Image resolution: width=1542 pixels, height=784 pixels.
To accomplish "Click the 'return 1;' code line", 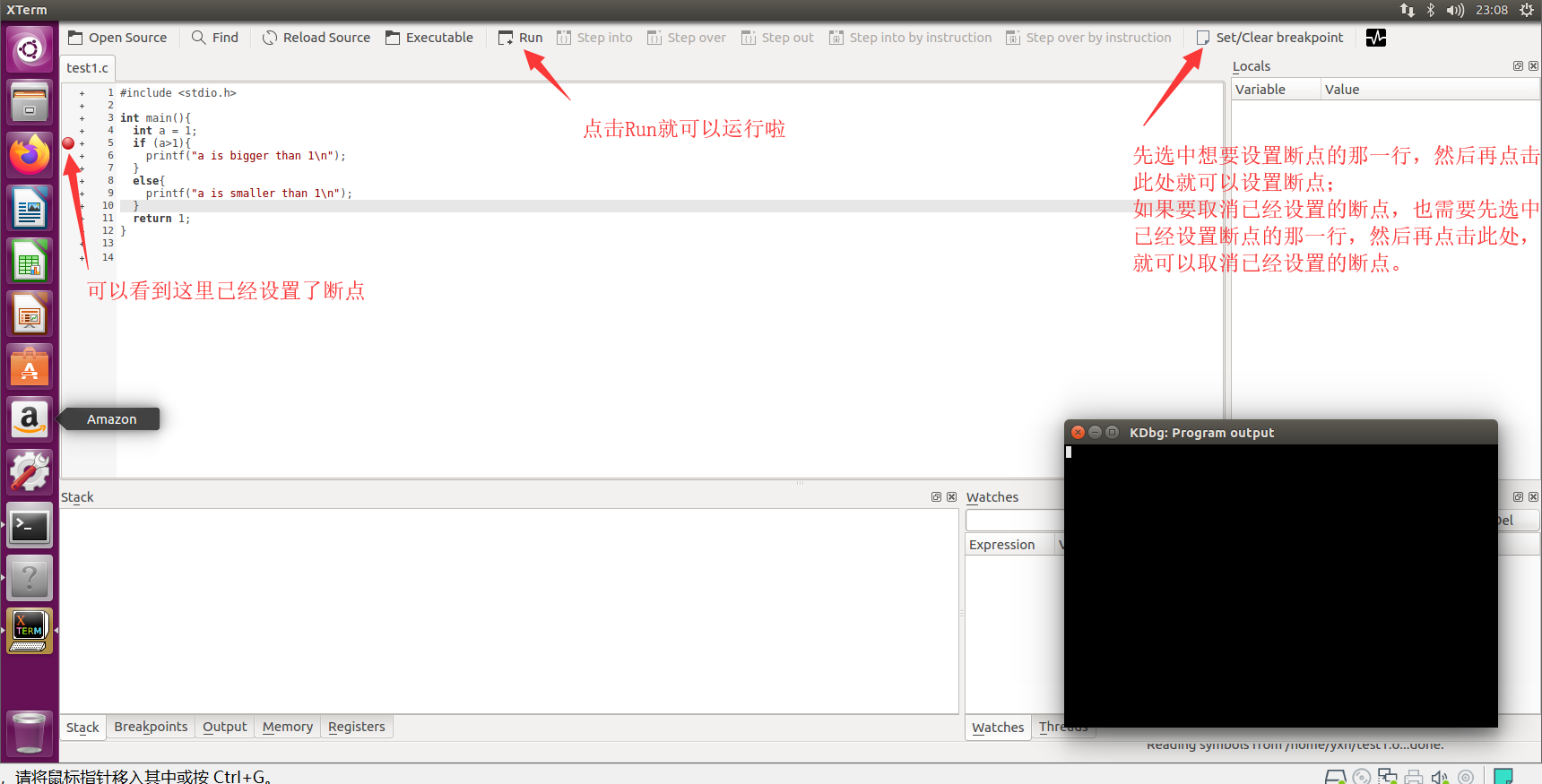I will tap(161, 219).
